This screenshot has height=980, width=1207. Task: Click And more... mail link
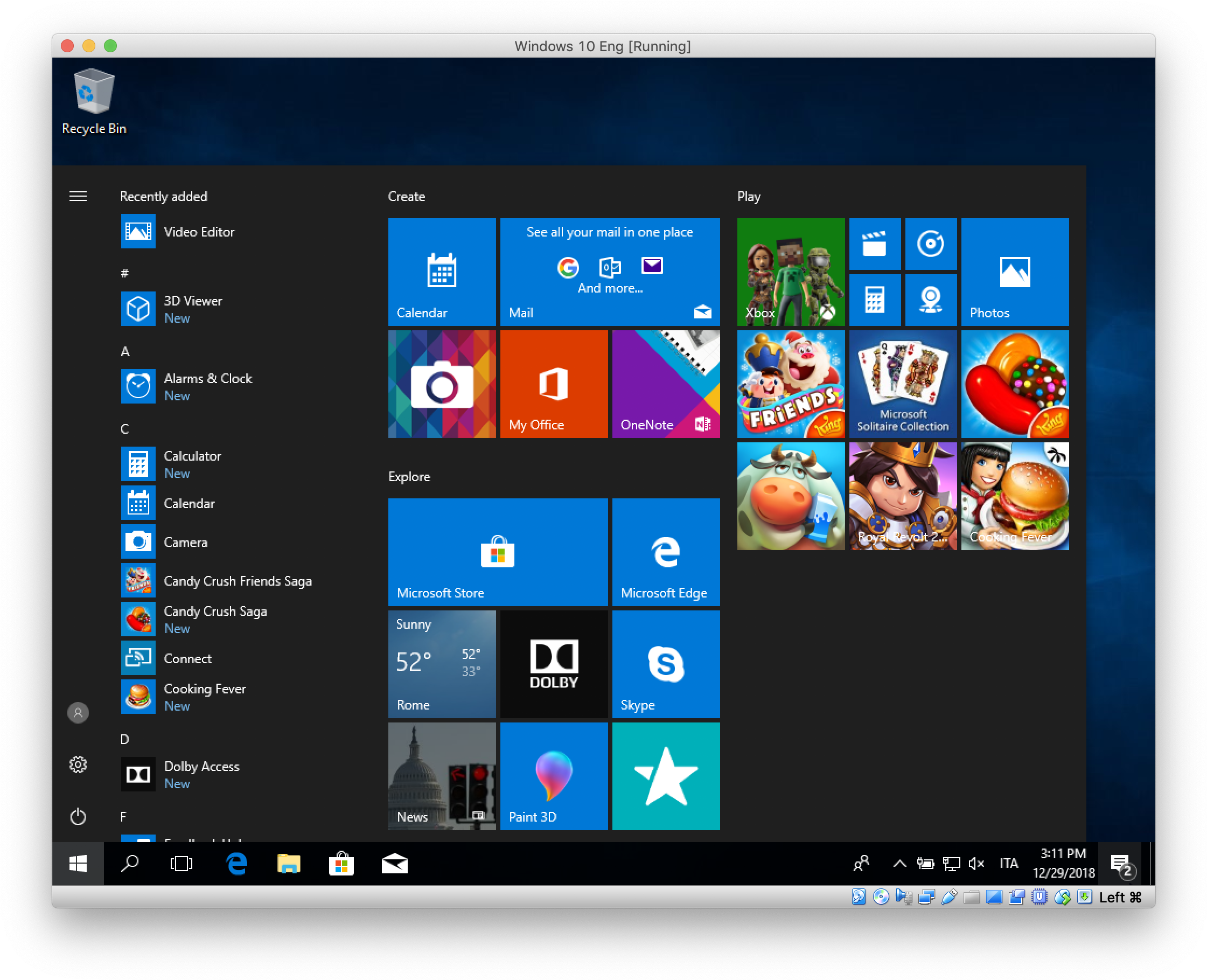[609, 289]
